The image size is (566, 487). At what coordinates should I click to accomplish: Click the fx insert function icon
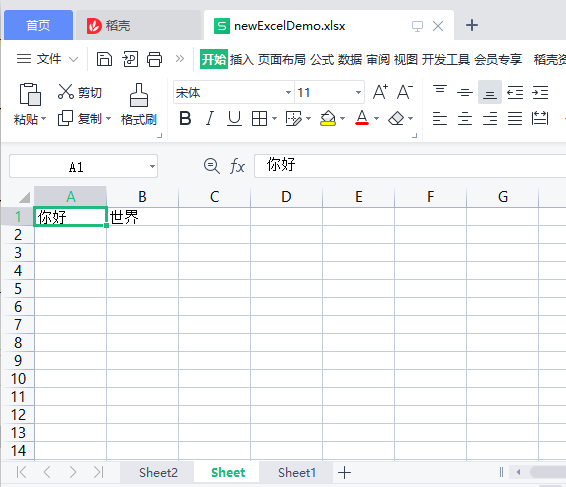(237, 166)
